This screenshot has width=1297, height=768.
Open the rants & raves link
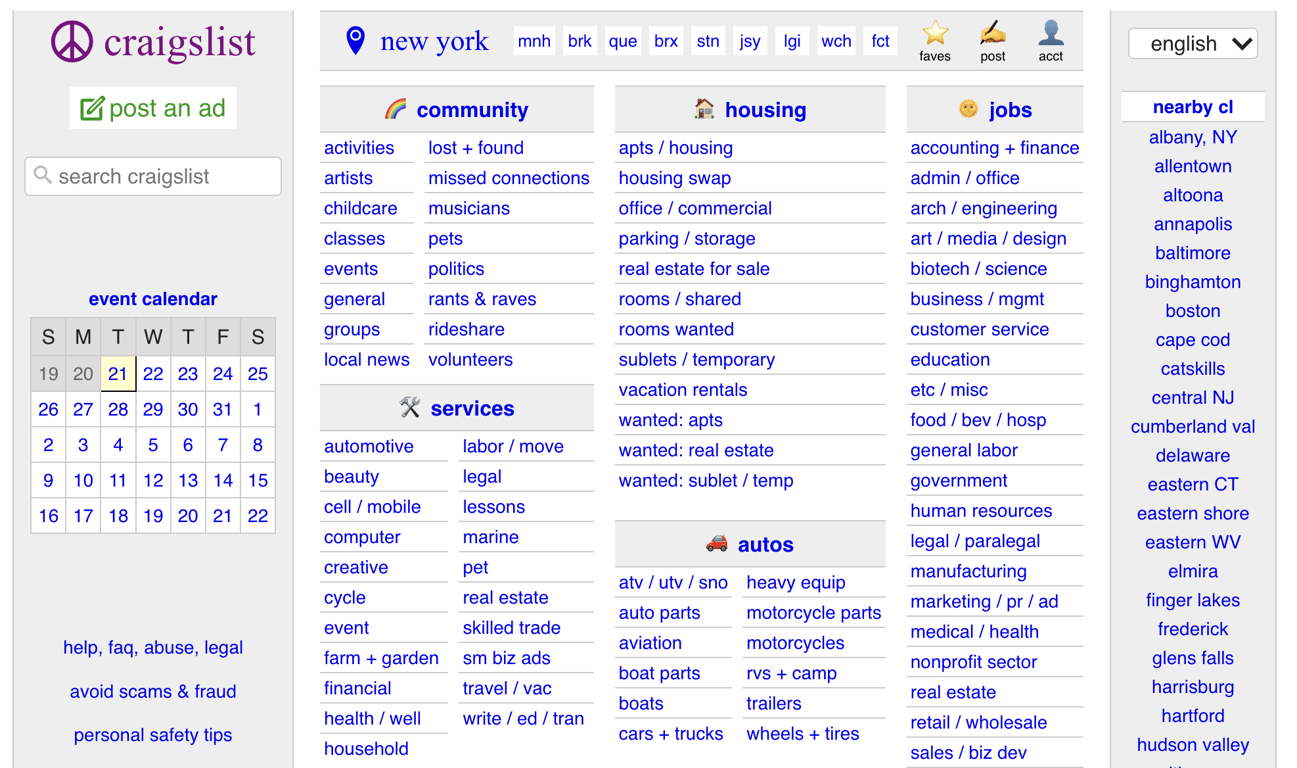coord(482,299)
